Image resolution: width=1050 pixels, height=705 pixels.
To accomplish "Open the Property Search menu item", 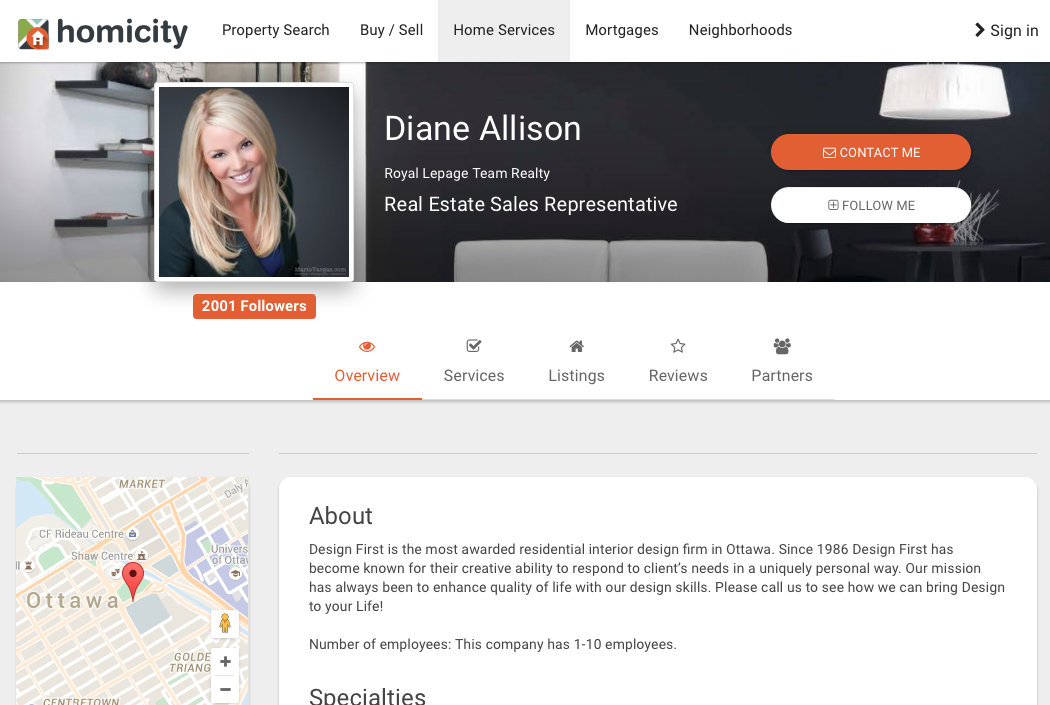I will 275,30.
